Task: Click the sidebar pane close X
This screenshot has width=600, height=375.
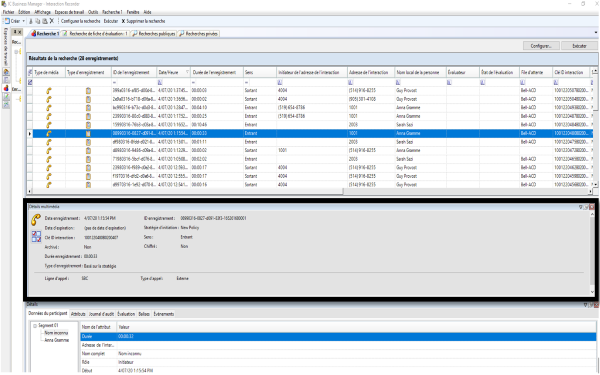Action: tap(20, 32)
